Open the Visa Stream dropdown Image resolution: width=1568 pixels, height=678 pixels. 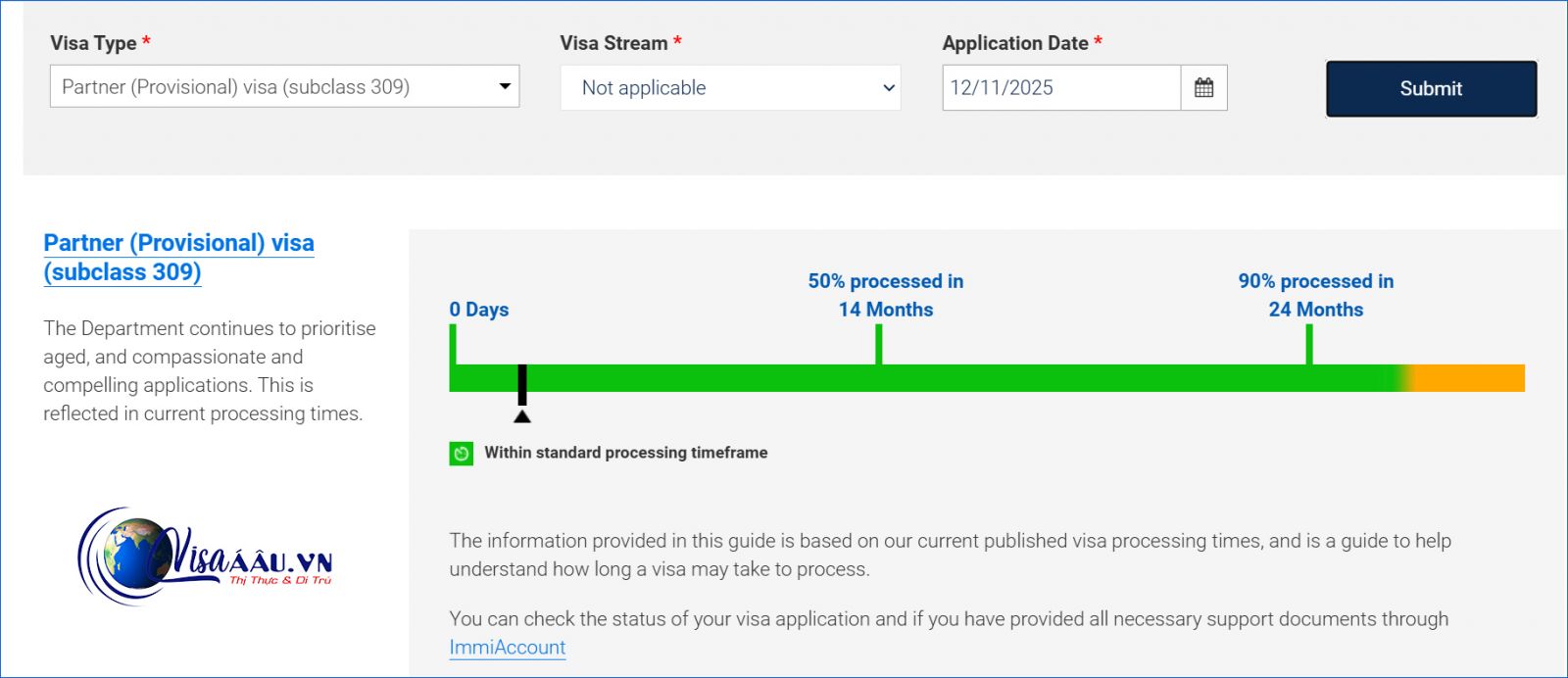730,87
